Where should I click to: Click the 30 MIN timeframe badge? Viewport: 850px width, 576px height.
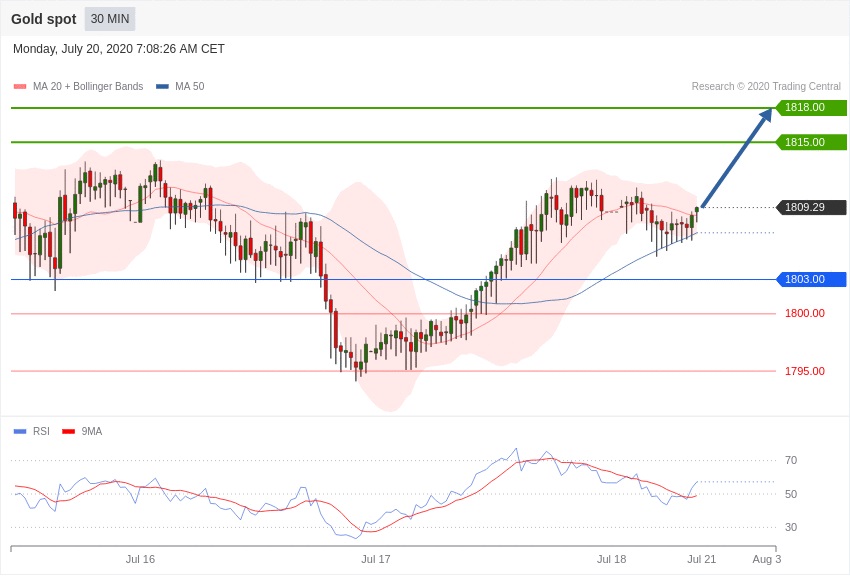(110, 19)
